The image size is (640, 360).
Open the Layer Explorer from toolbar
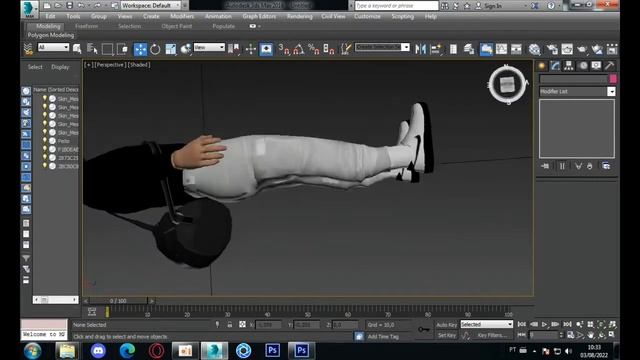coord(469,49)
